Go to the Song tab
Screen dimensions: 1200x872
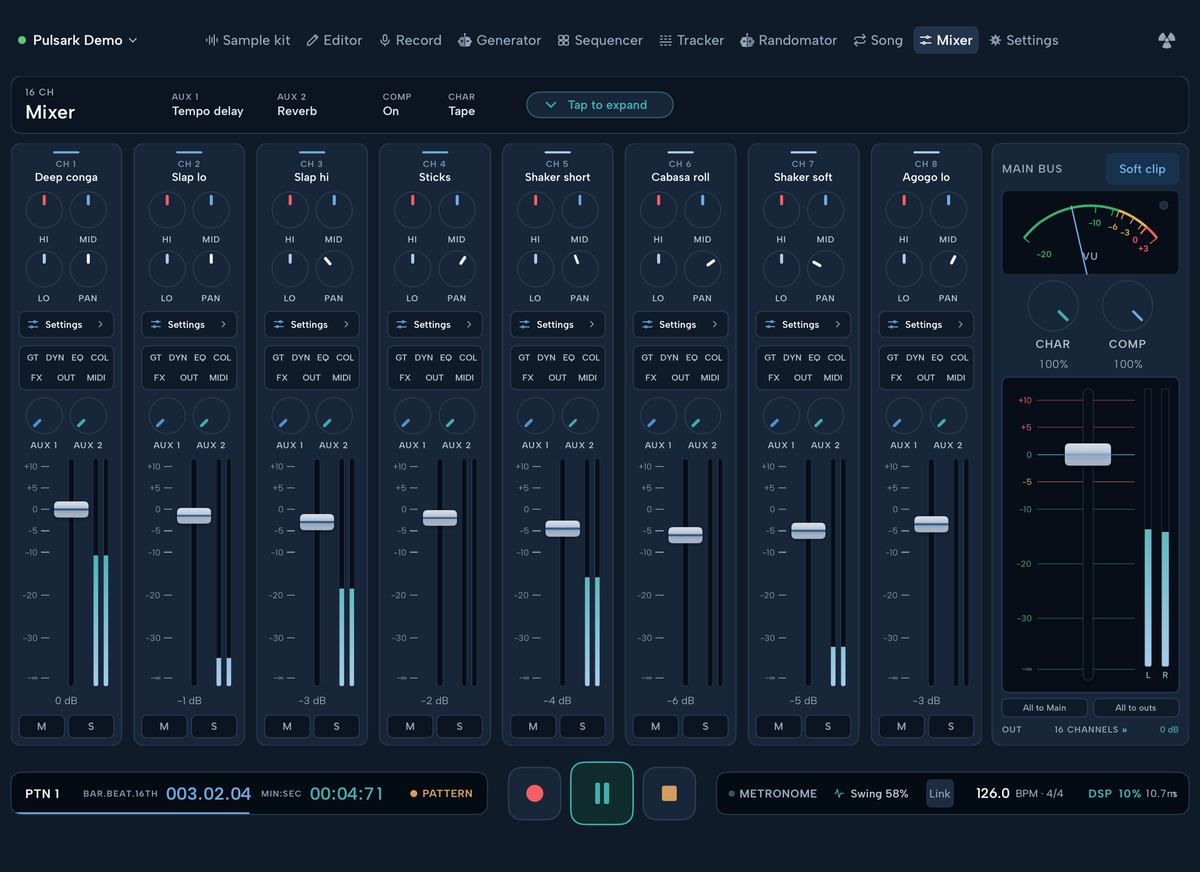[878, 40]
